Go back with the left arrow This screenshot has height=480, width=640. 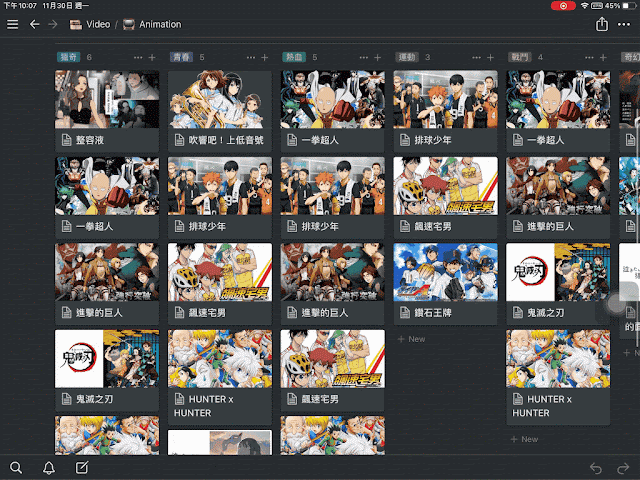pos(35,24)
